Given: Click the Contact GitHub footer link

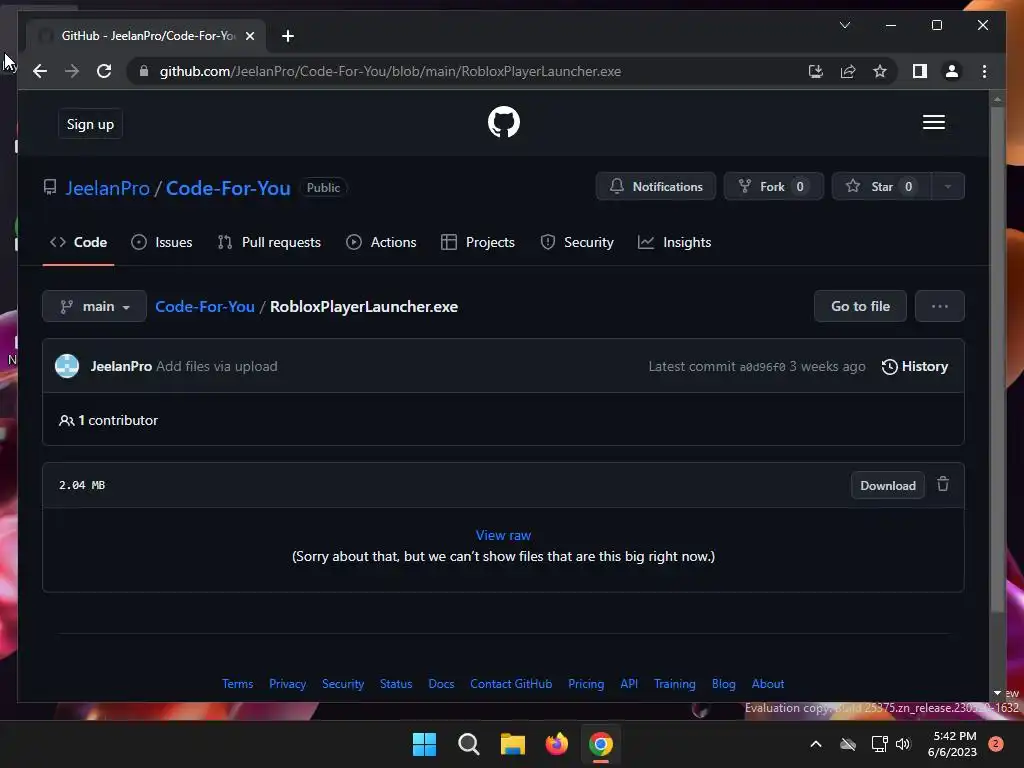Looking at the screenshot, I should 511,684.
